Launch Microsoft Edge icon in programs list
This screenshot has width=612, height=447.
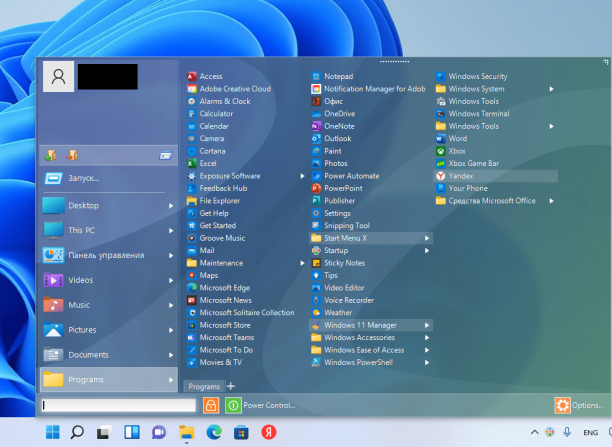pyautogui.click(x=192, y=288)
